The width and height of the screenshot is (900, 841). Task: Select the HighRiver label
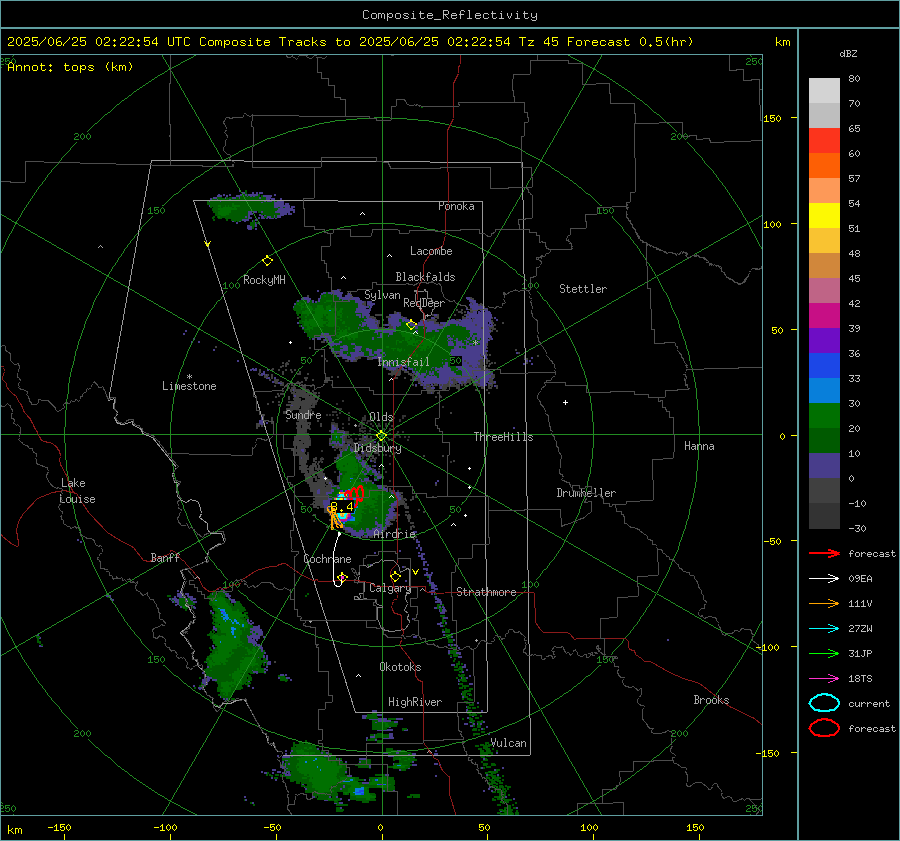click(x=415, y=702)
